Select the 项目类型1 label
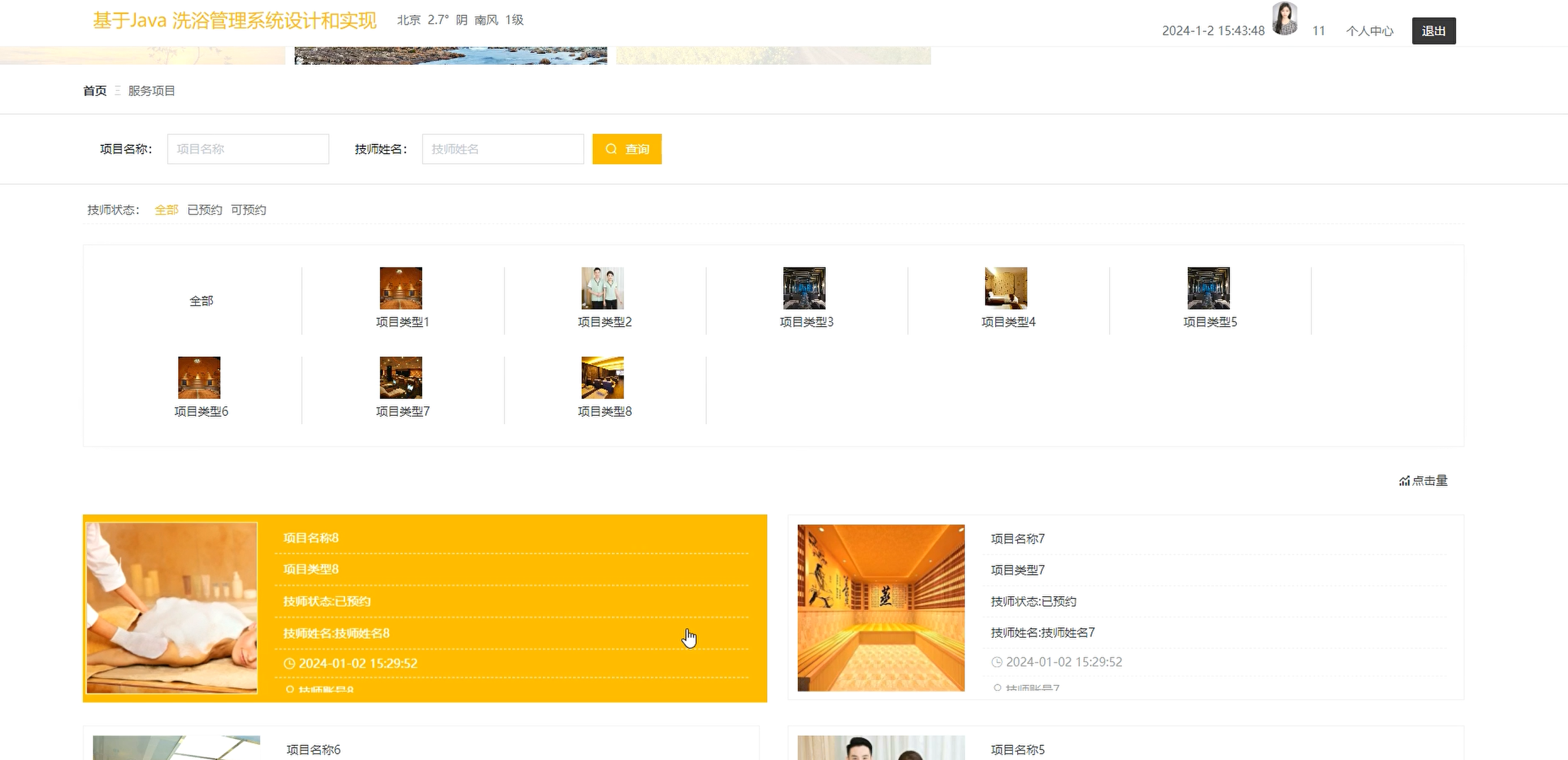Image resolution: width=1568 pixels, height=760 pixels. click(x=402, y=322)
